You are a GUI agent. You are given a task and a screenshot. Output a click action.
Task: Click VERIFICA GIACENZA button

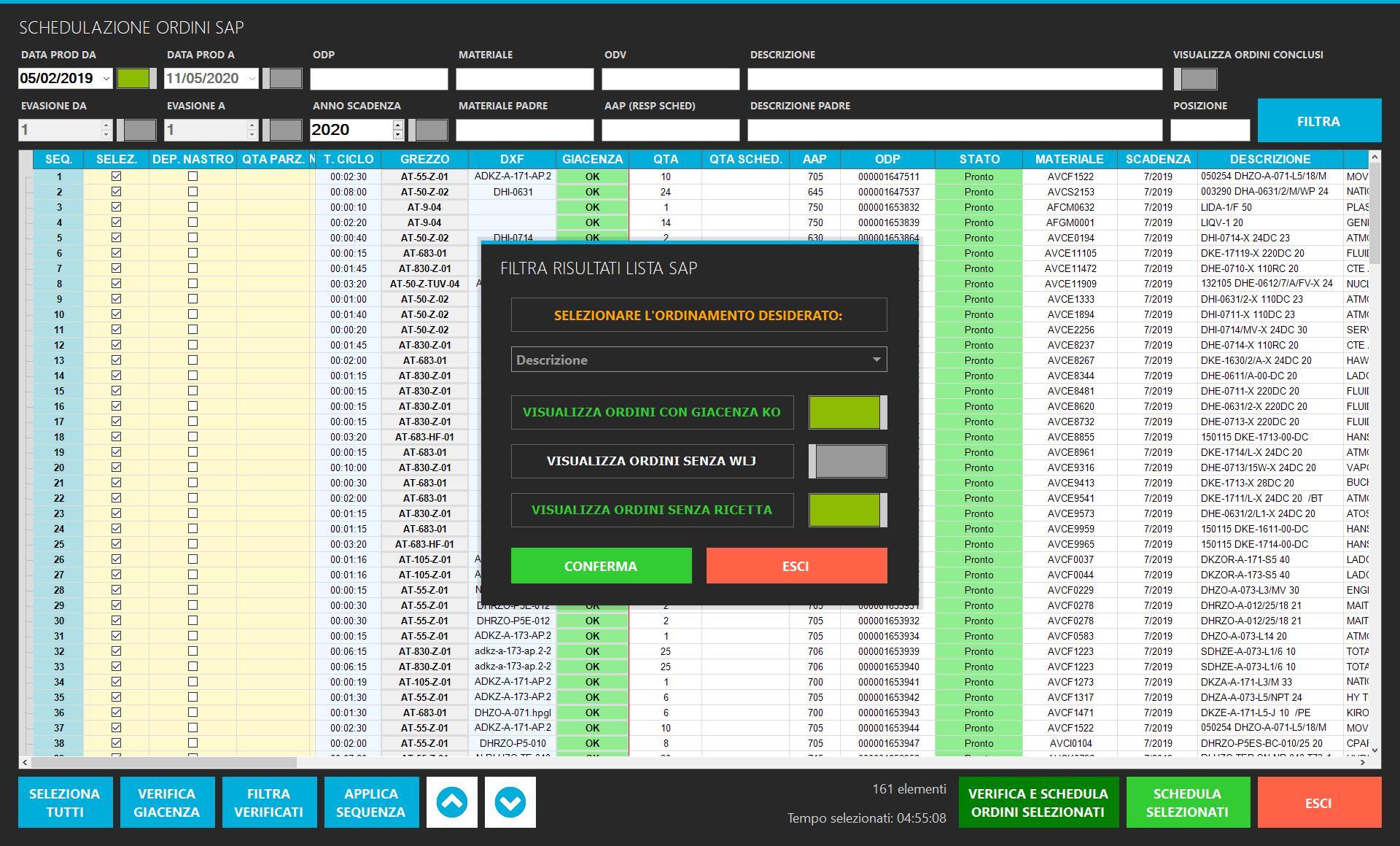point(167,802)
